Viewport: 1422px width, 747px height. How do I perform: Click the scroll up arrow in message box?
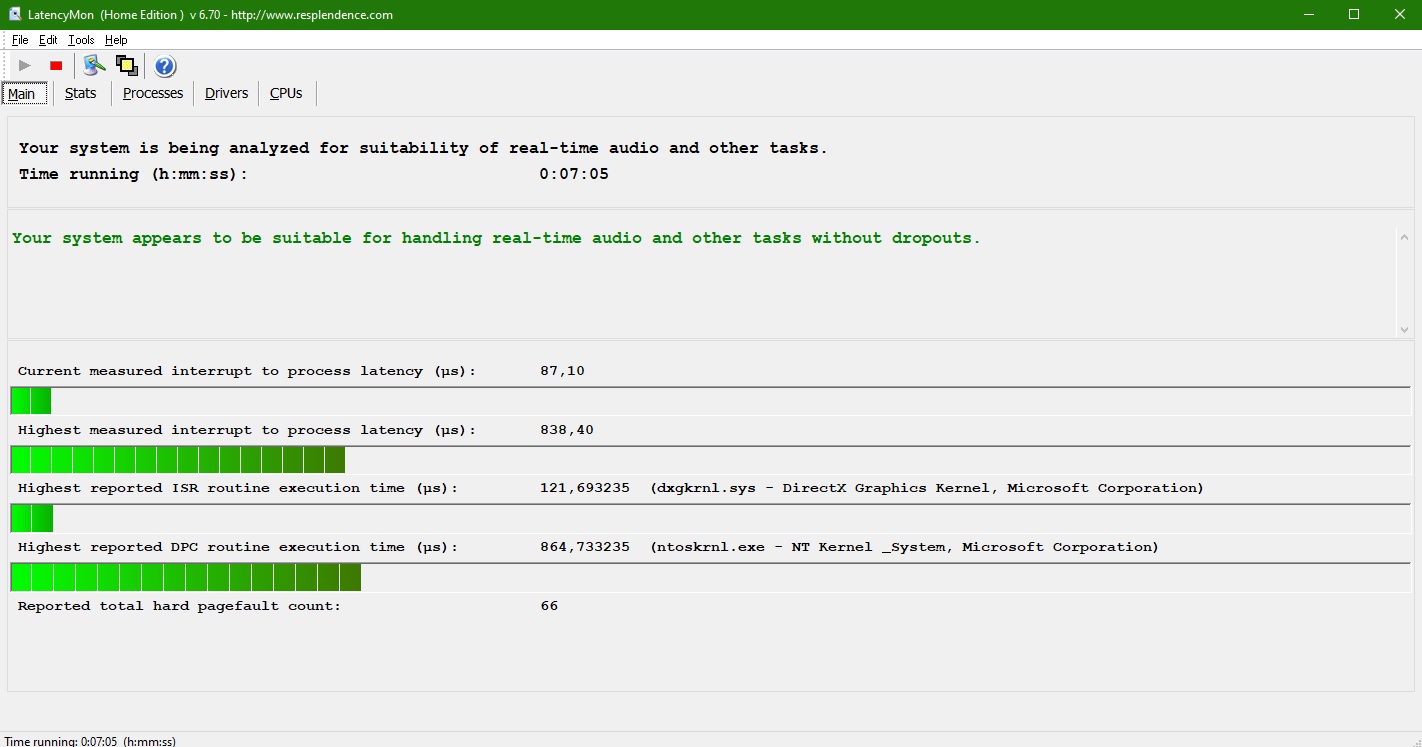point(1404,238)
